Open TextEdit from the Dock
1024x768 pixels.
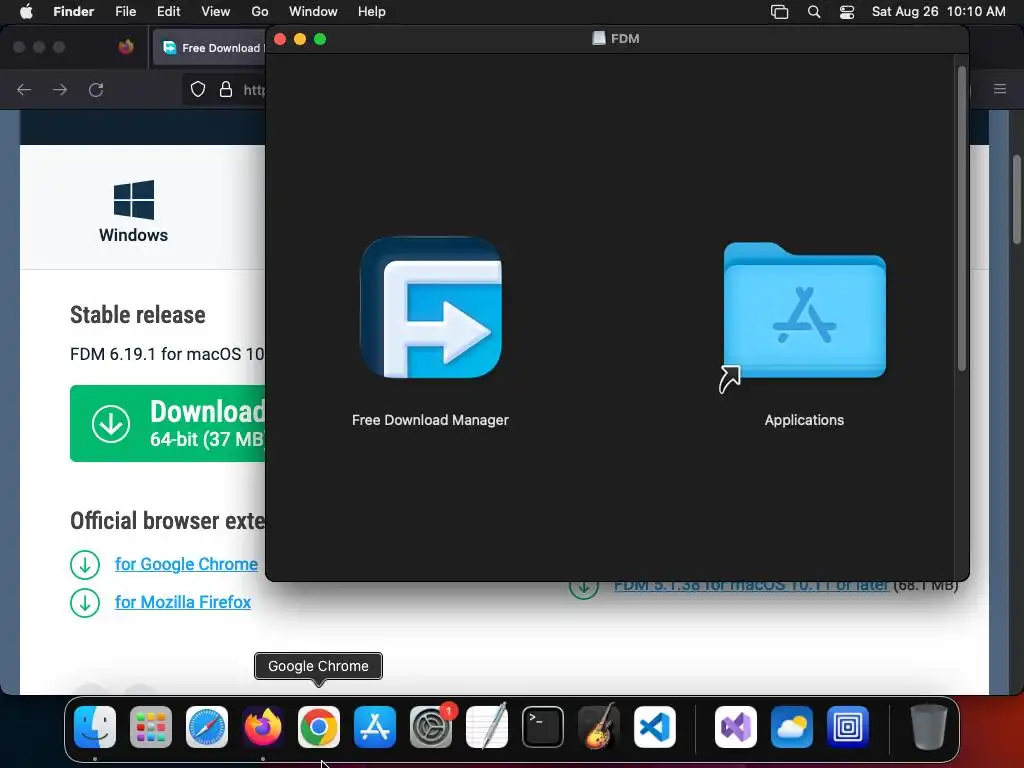487,727
